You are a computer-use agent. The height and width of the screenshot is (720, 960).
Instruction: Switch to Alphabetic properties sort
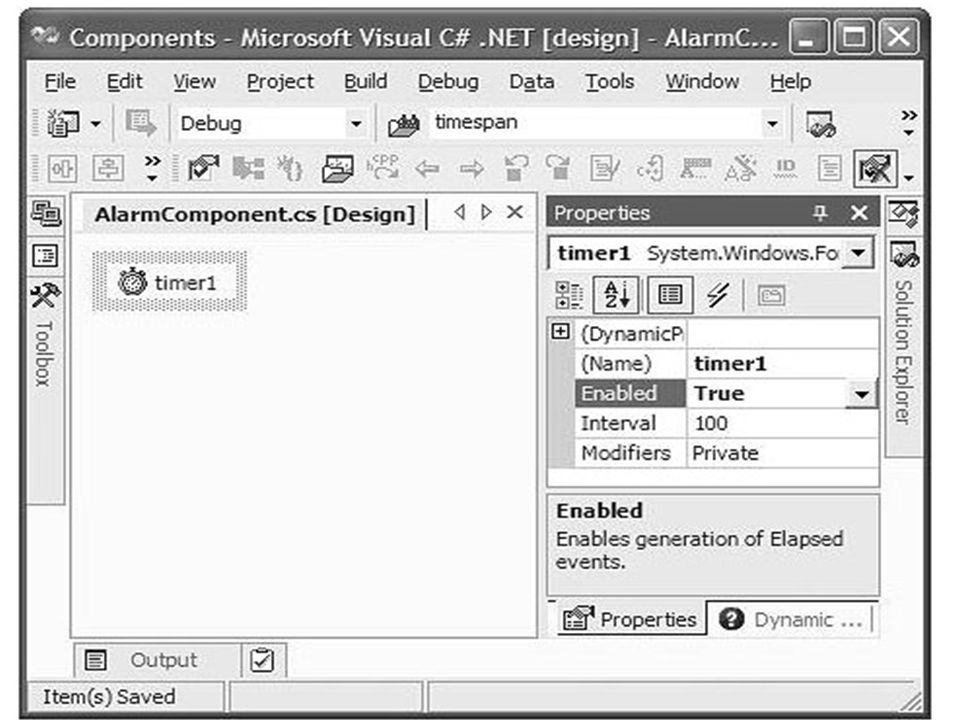pyautogui.click(x=617, y=295)
